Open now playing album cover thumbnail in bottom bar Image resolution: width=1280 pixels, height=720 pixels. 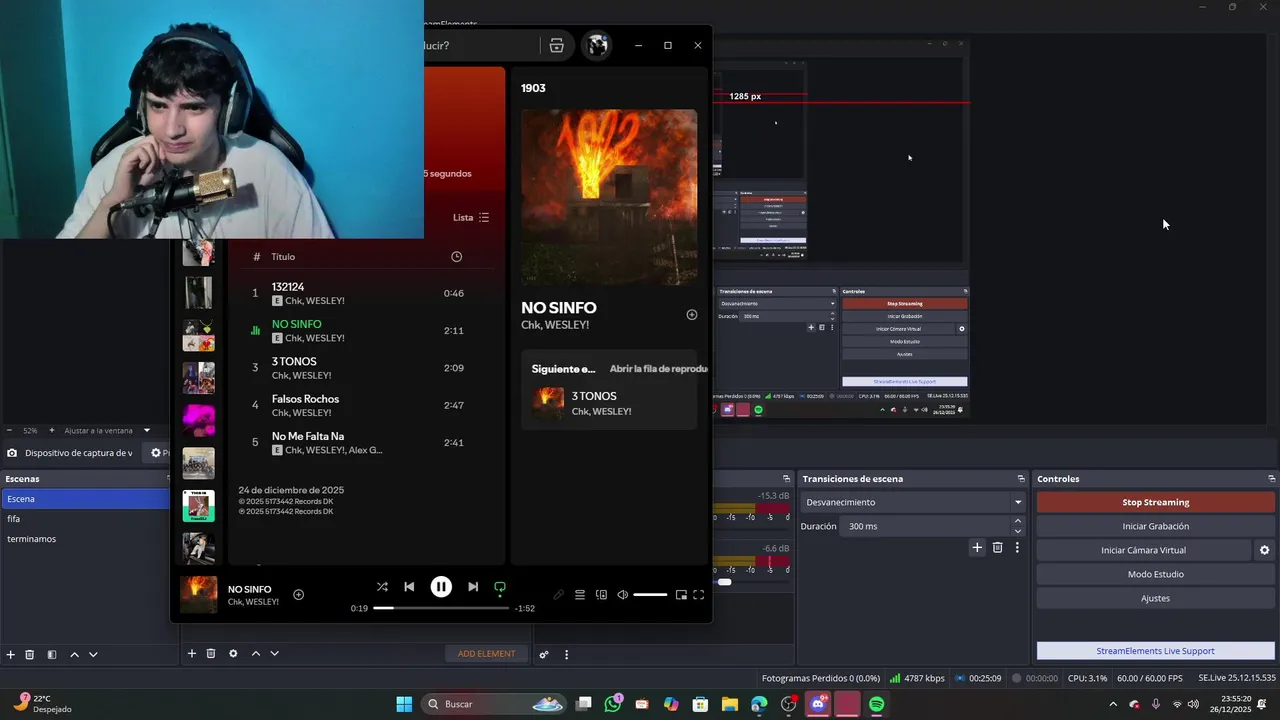198,594
